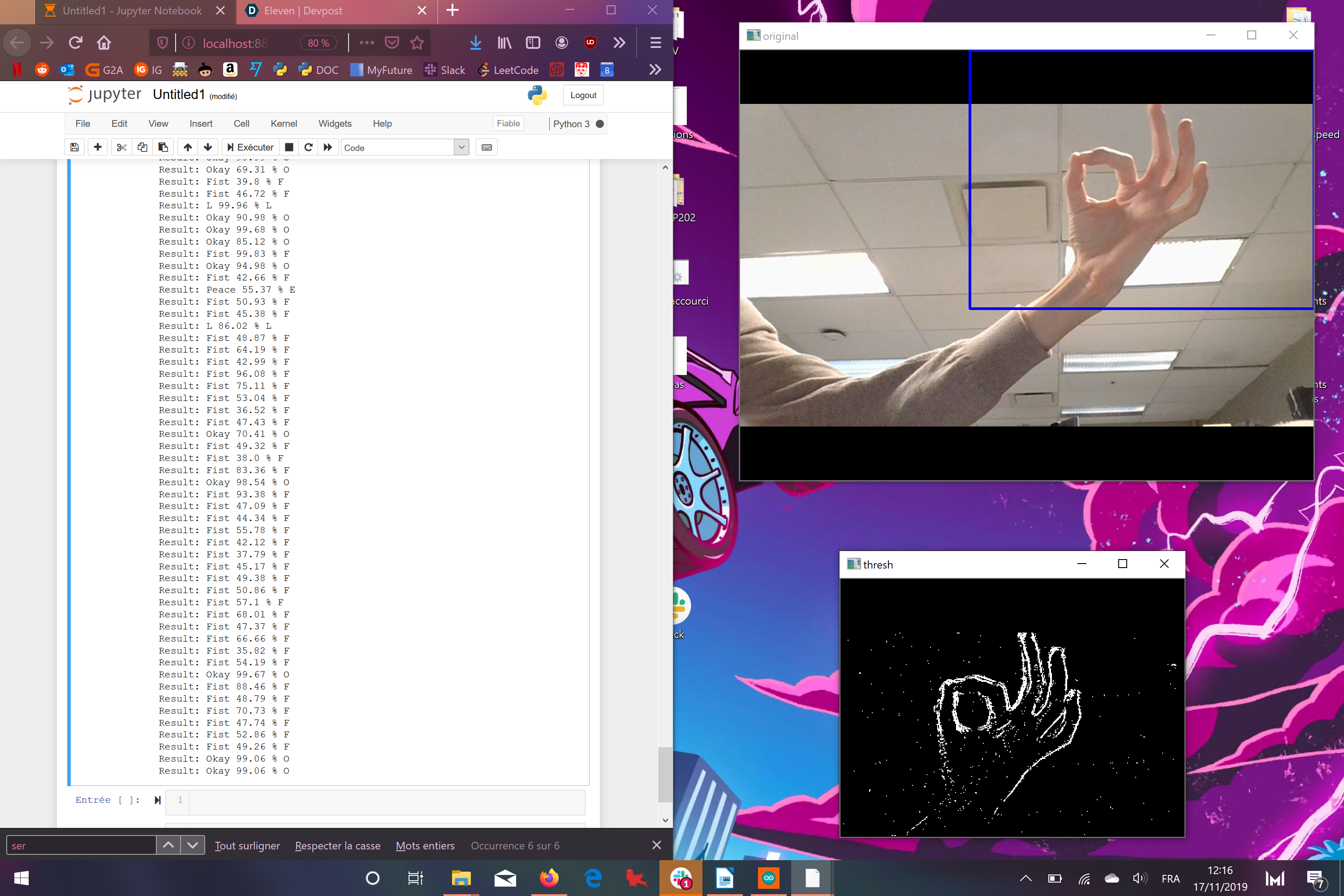The image size is (1344, 896).
Task: Restart and run all with fast-forward icon
Action: click(x=328, y=147)
